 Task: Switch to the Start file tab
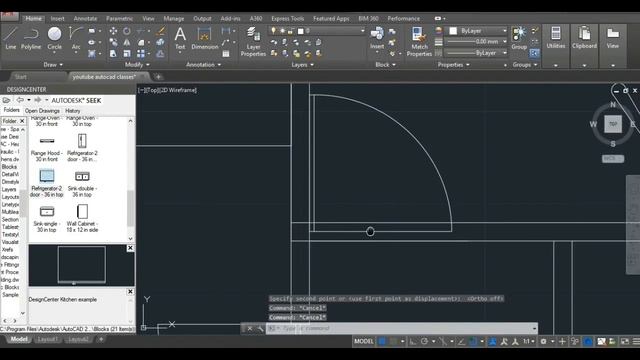(x=20, y=77)
